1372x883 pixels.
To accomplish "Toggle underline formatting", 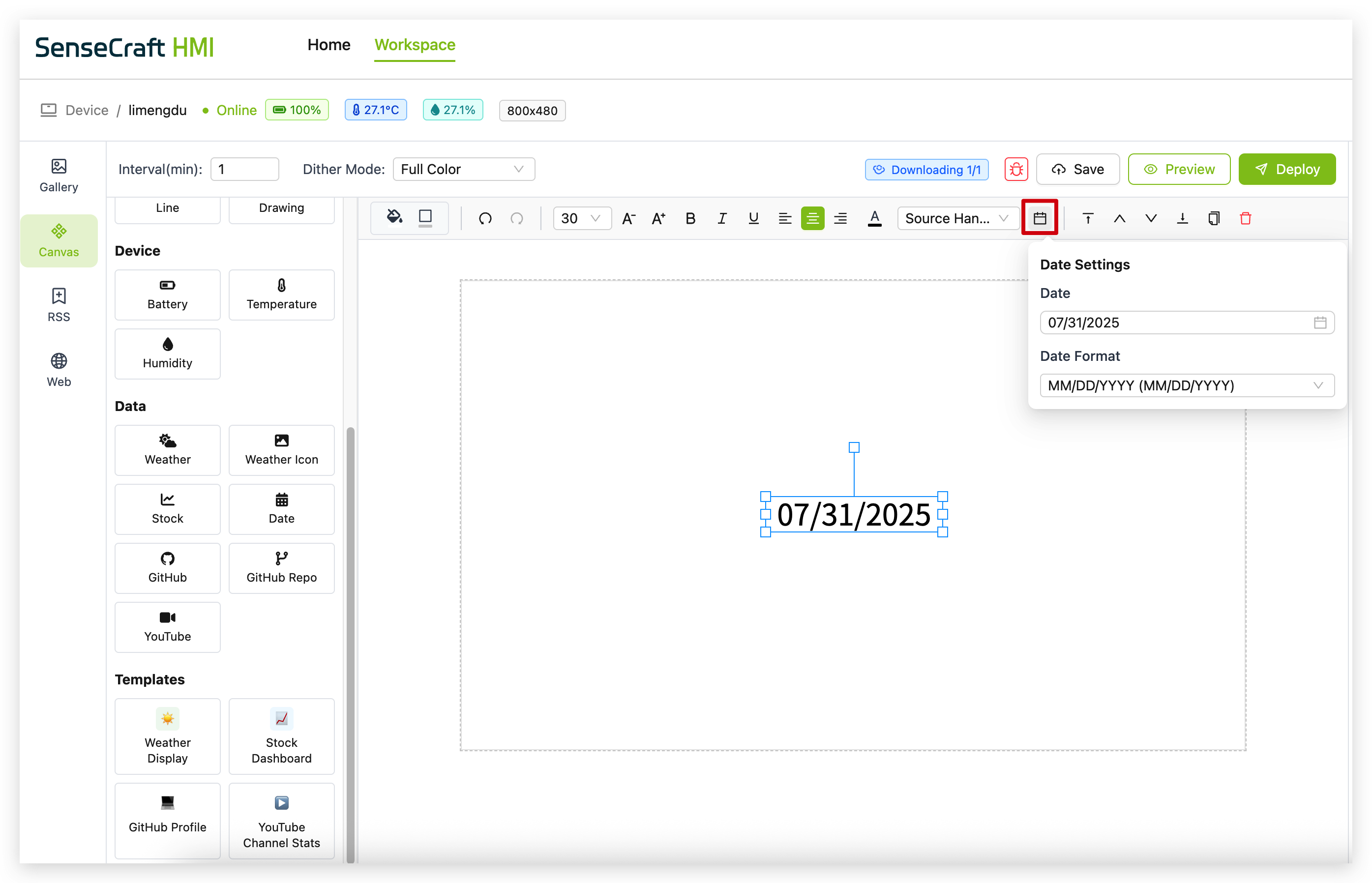I will [753, 218].
